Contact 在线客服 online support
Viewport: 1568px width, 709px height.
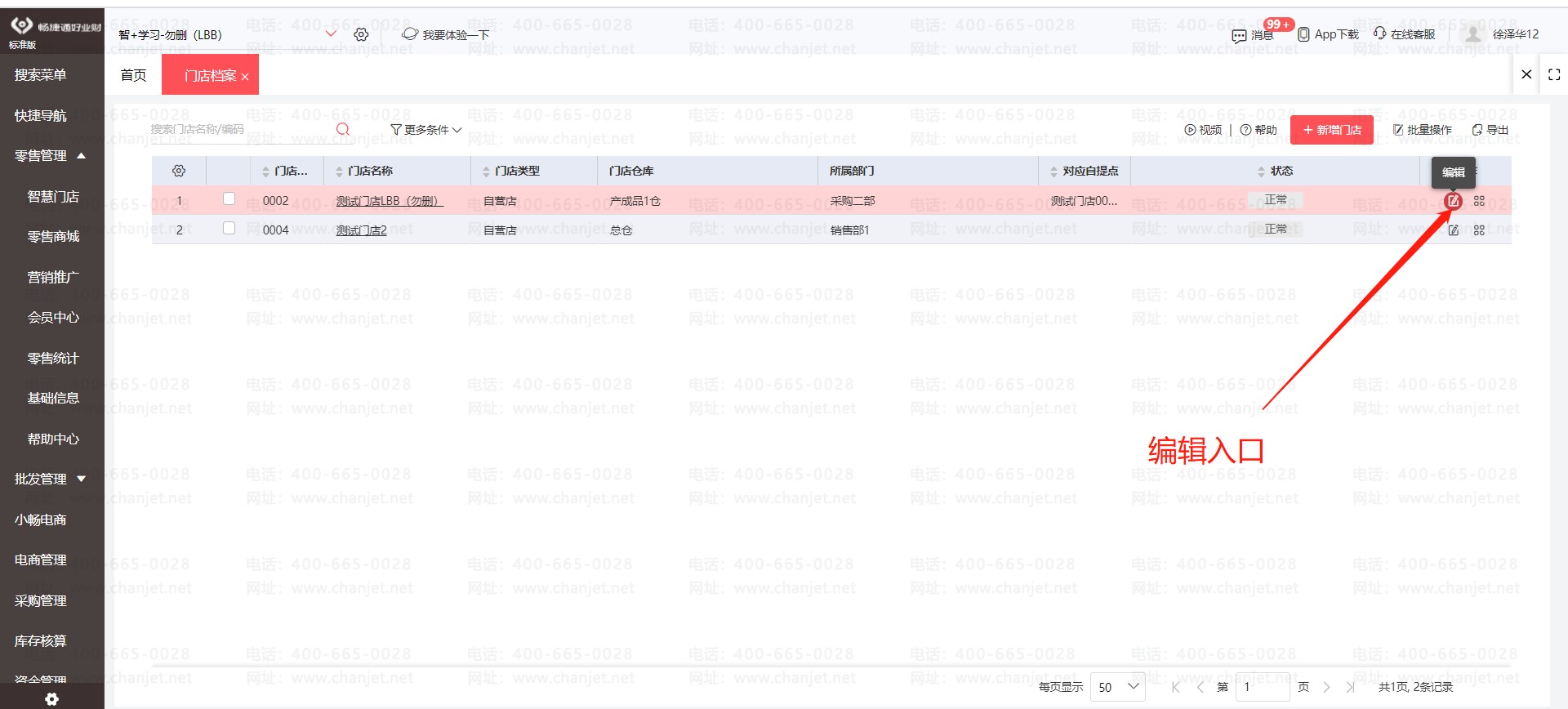coord(1404,34)
